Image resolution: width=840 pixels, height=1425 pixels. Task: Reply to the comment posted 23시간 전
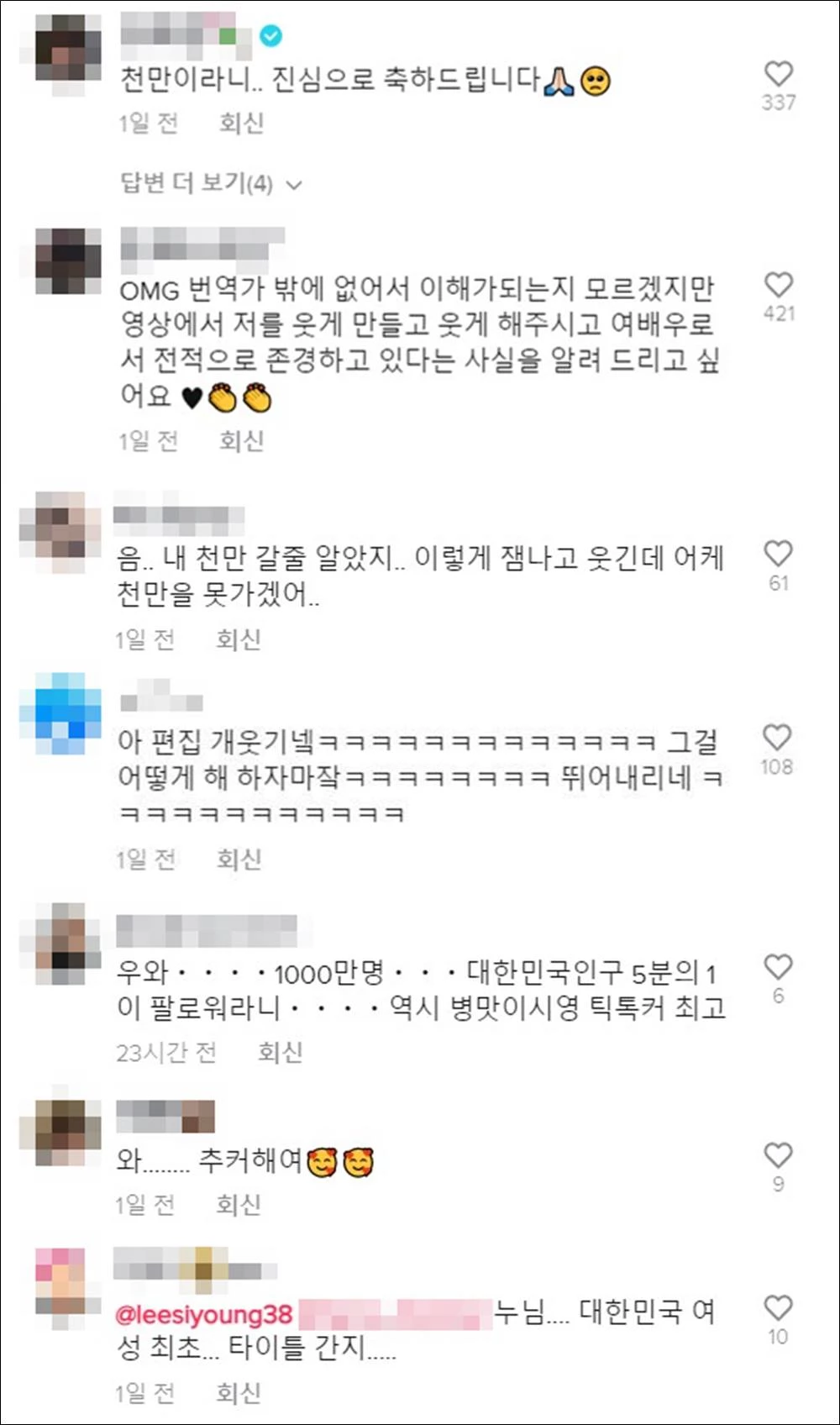(280, 1052)
